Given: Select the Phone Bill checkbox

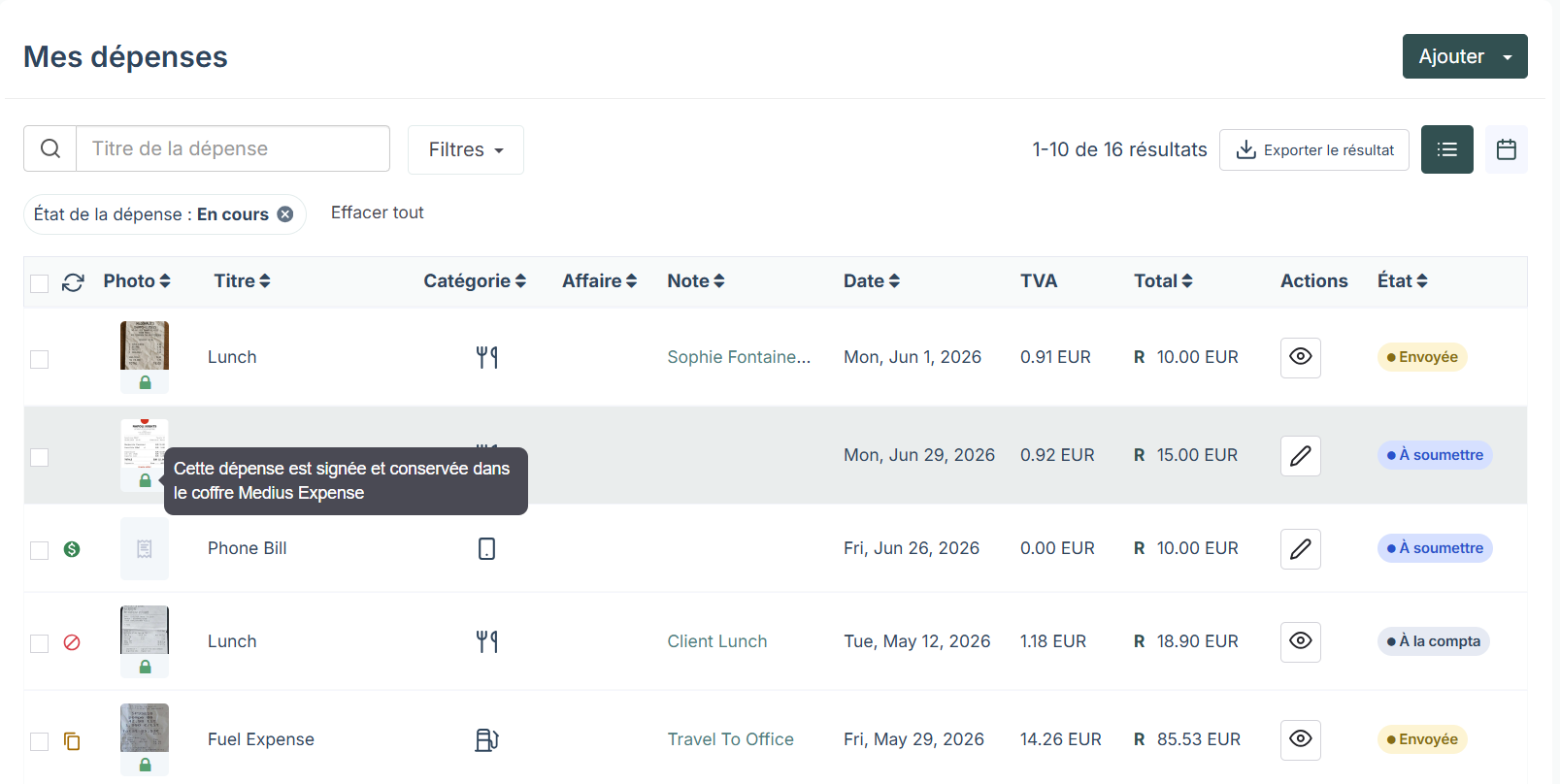Looking at the screenshot, I should pos(39,550).
